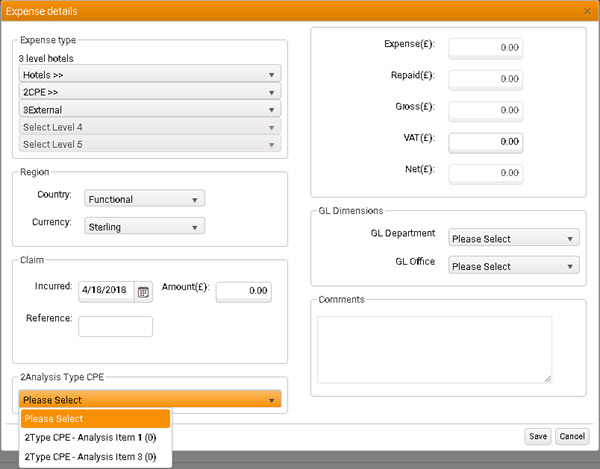Focus the Reference text field
The width and height of the screenshot is (600, 469).
tap(115, 326)
